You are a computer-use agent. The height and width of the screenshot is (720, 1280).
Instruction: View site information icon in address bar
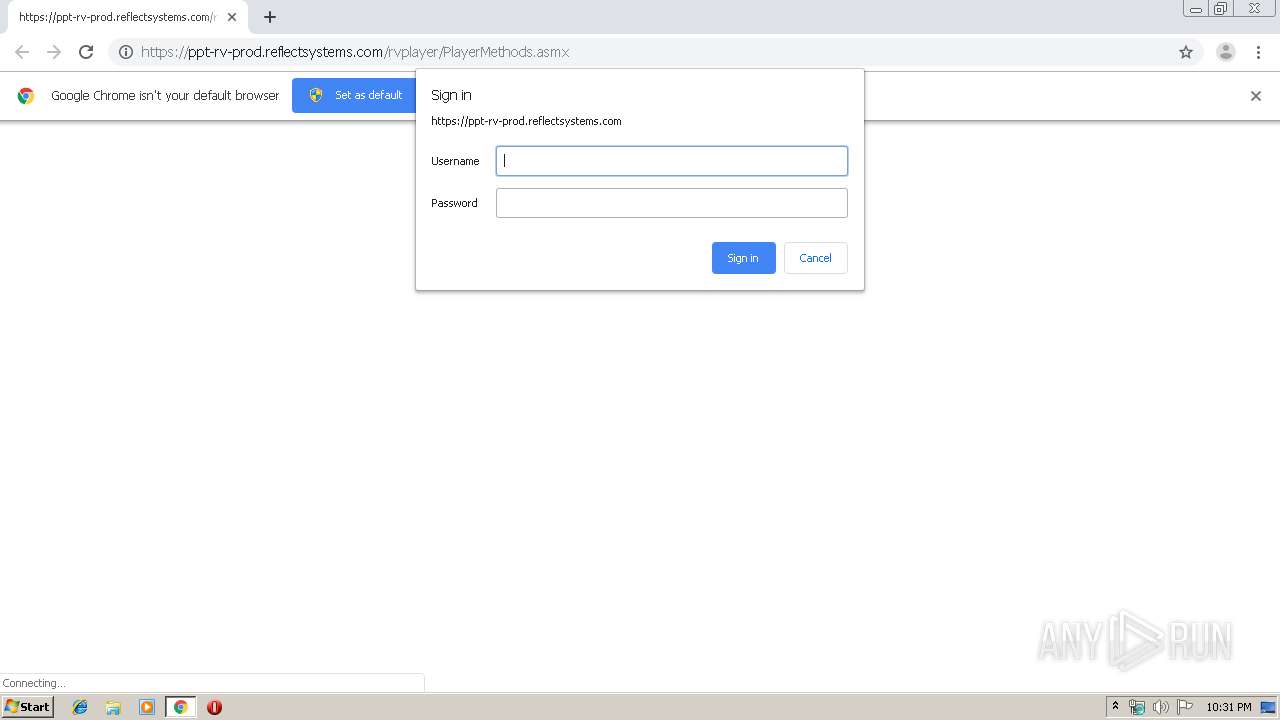126,52
